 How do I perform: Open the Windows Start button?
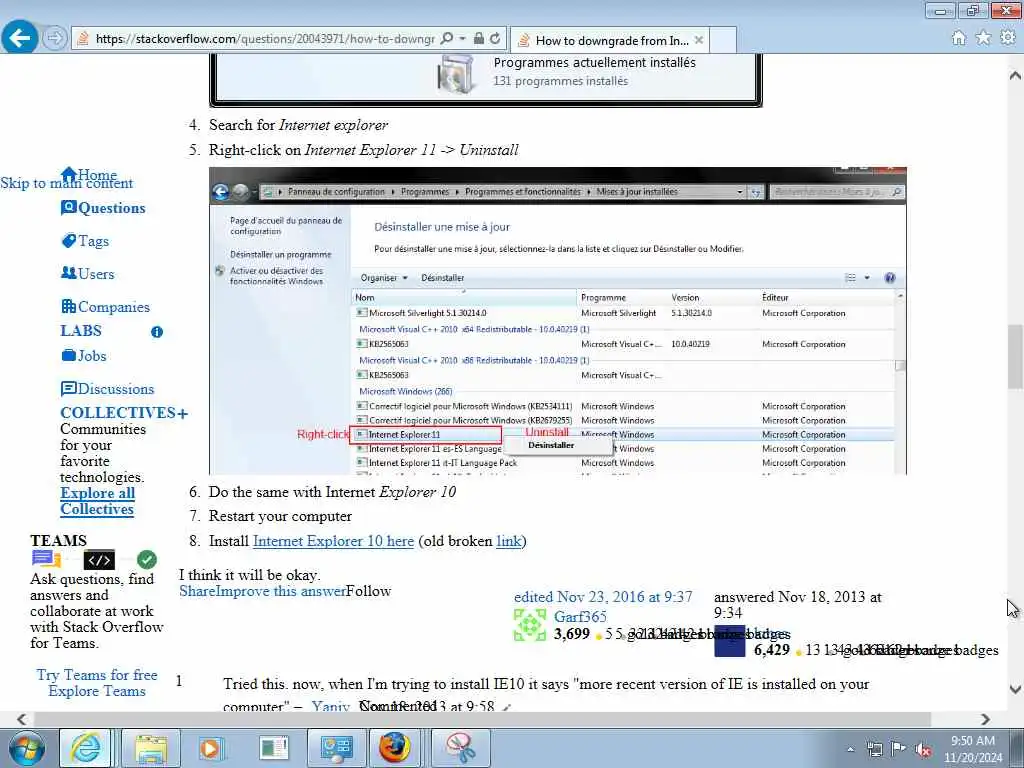pyautogui.click(x=27, y=748)
